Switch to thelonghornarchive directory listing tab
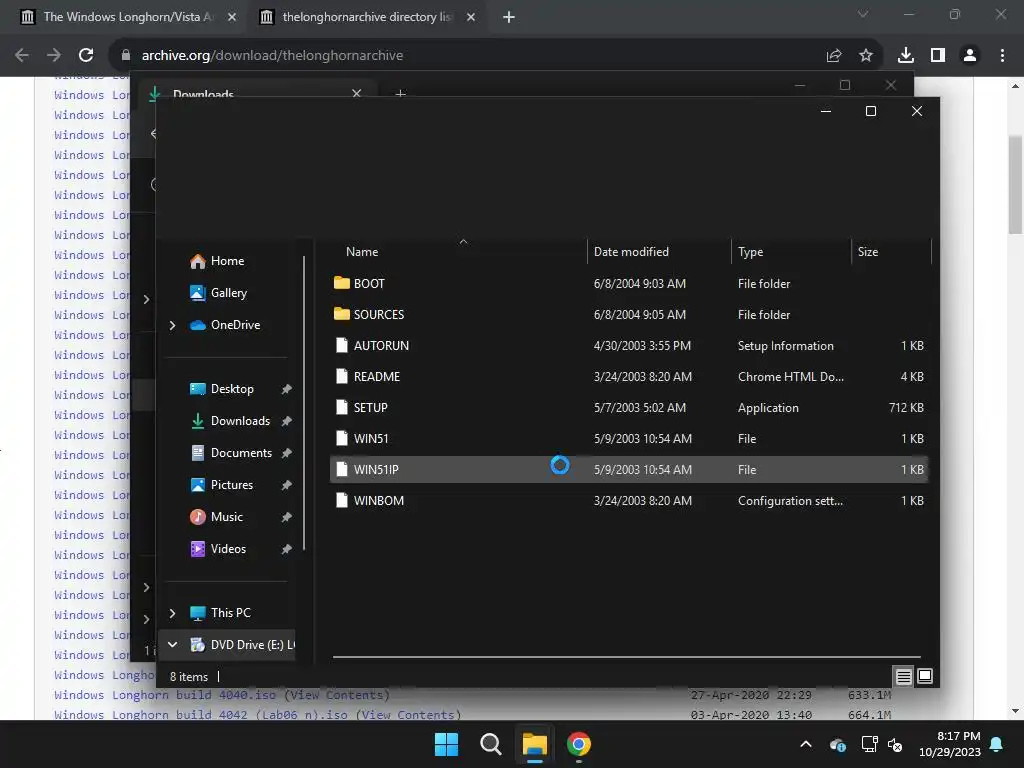 (365, 17)
